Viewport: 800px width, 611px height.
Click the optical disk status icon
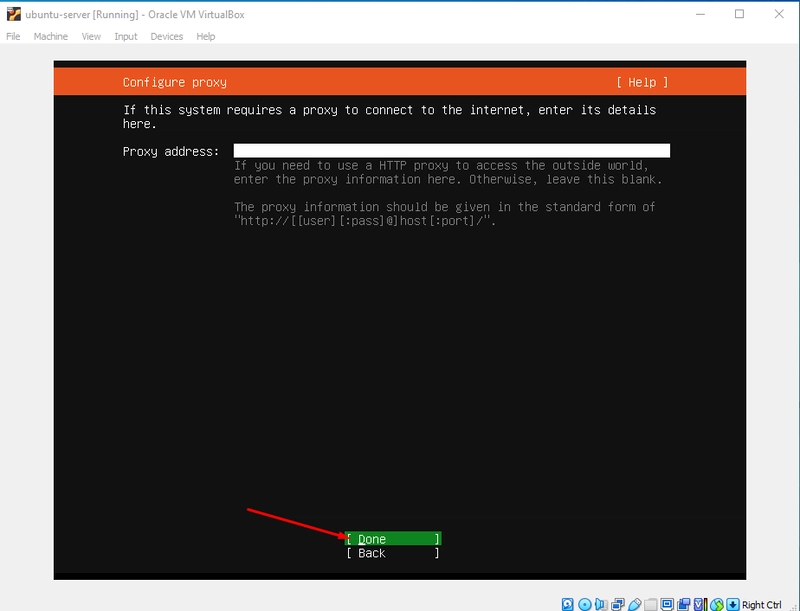tap(585, 605)
